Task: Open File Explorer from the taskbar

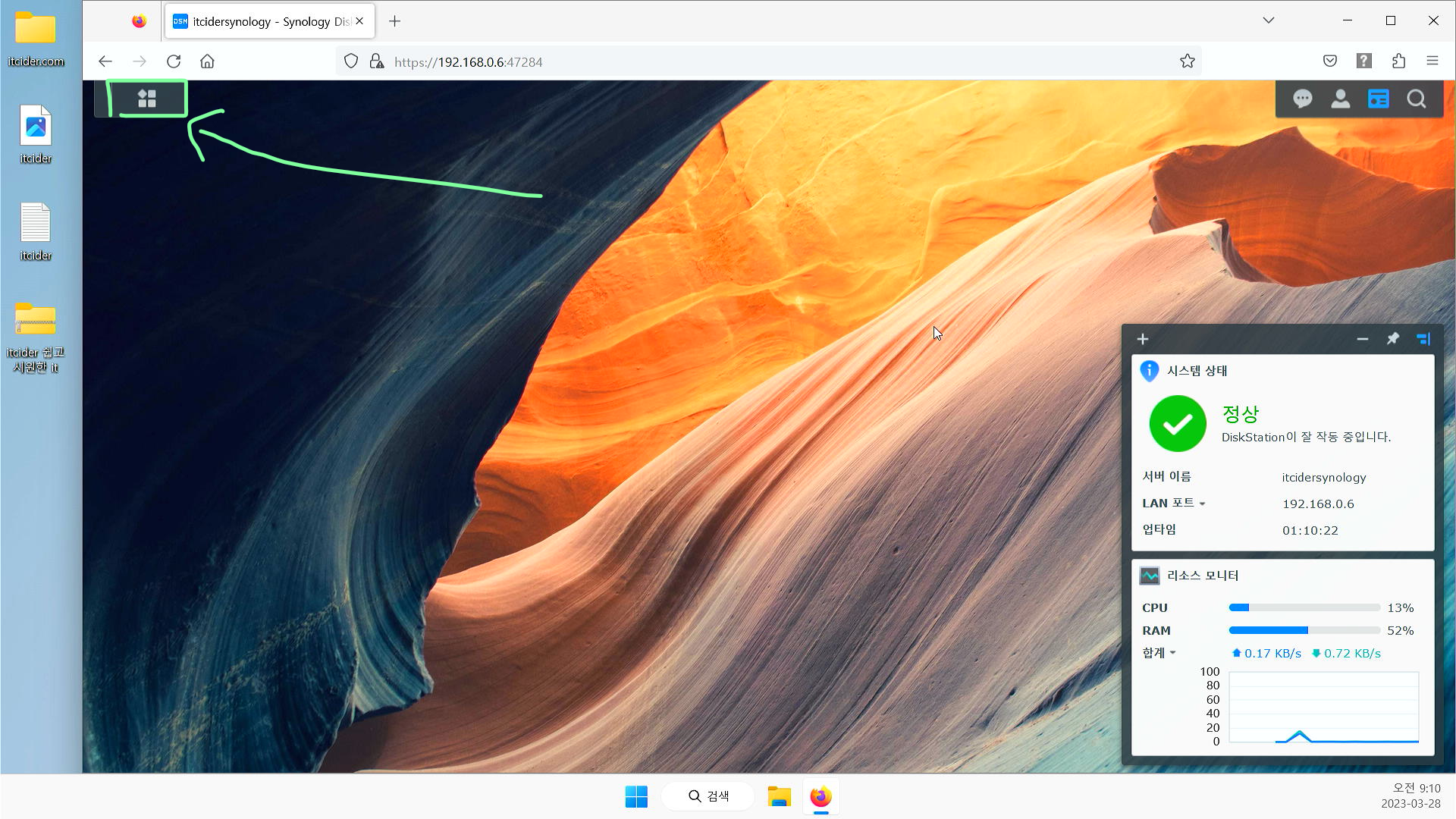Action: coord(779,797)
